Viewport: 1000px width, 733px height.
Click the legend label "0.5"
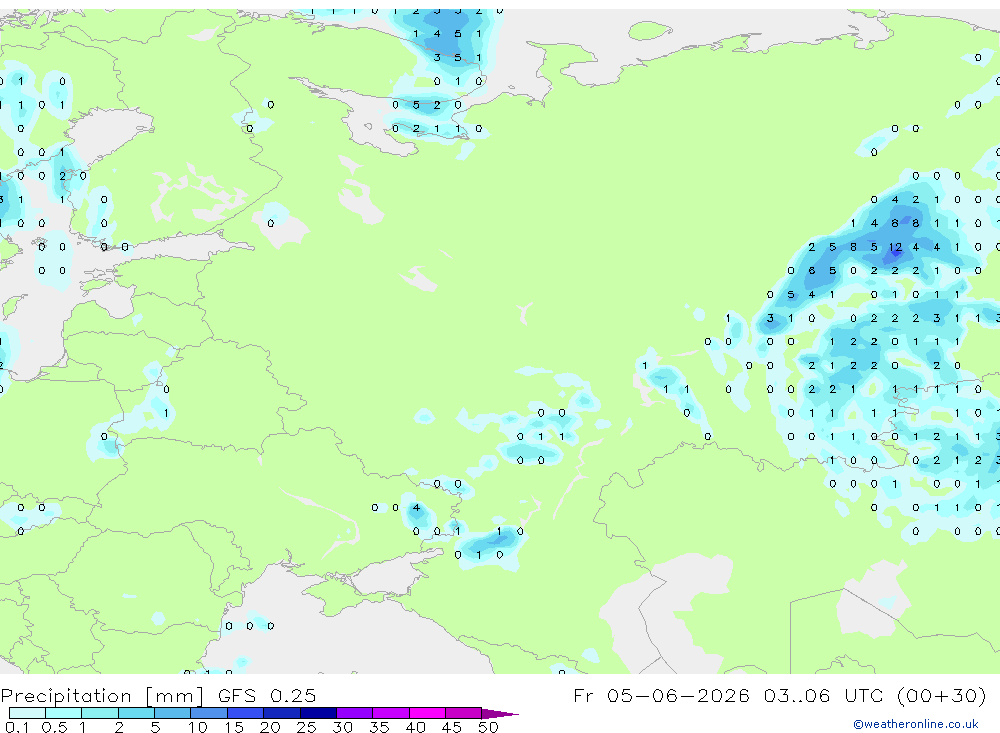coord(54,727)
